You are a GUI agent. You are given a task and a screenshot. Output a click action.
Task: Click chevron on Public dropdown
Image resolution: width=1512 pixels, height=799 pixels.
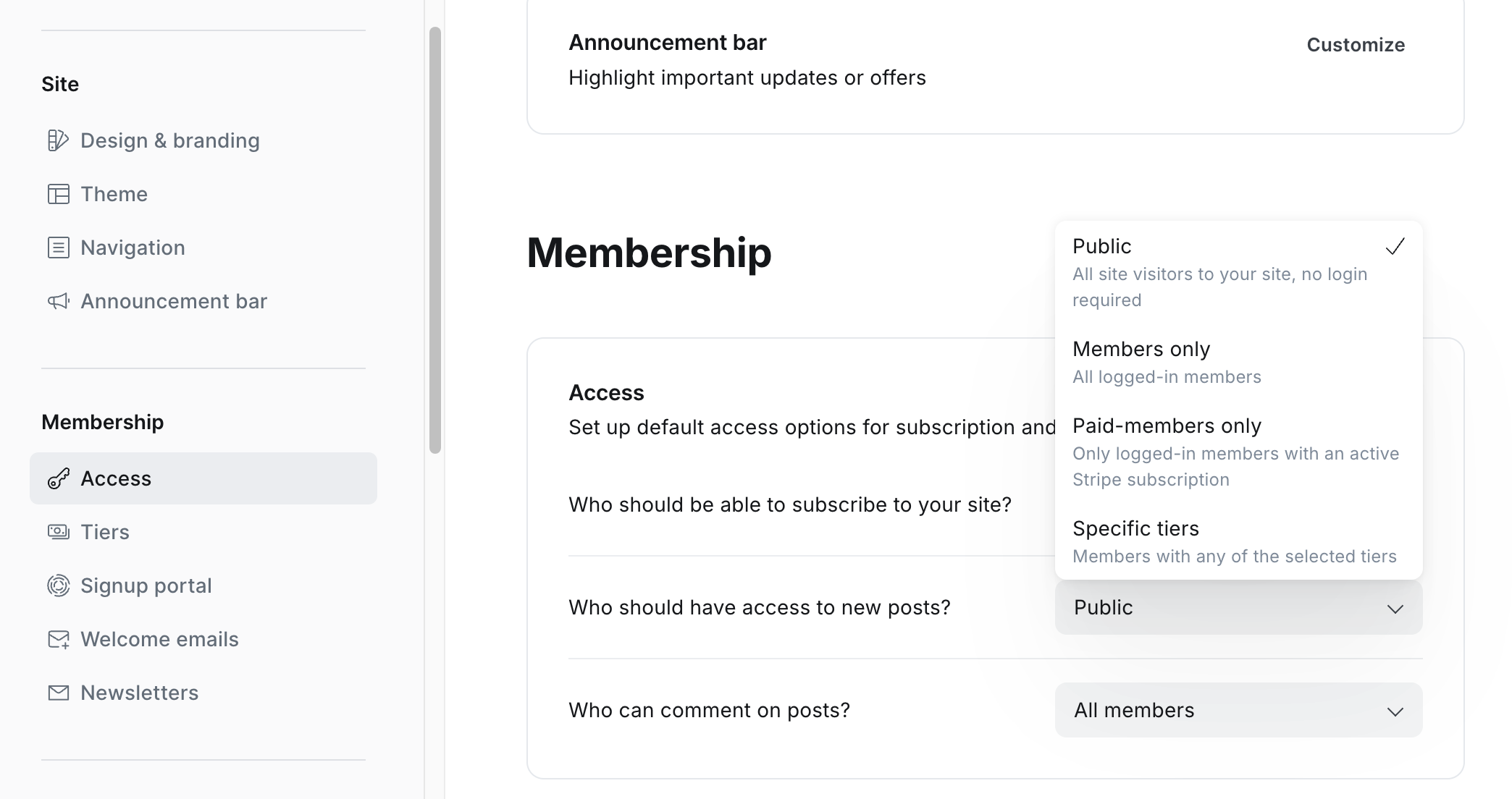coord(1395,609)
